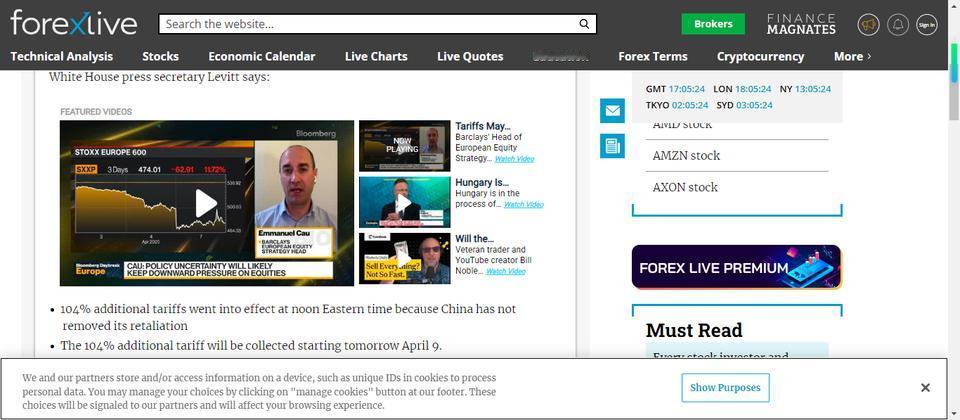Click Watch Video link for Will the
Viewport: 960px width, 420px height.
pos(506,271)
